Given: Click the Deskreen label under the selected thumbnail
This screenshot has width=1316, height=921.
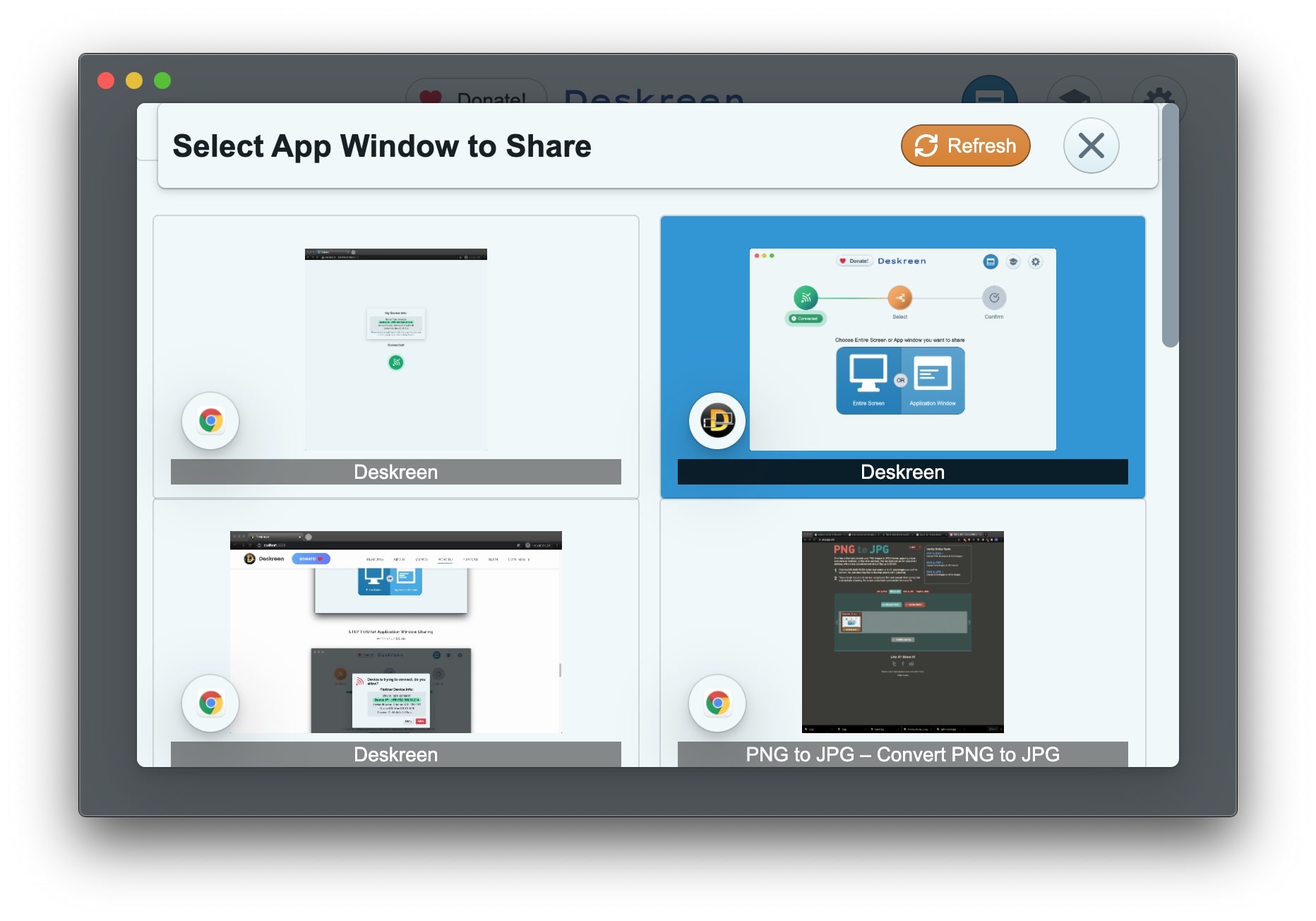Looking at the screenshot, I should (x=903, y=472).
